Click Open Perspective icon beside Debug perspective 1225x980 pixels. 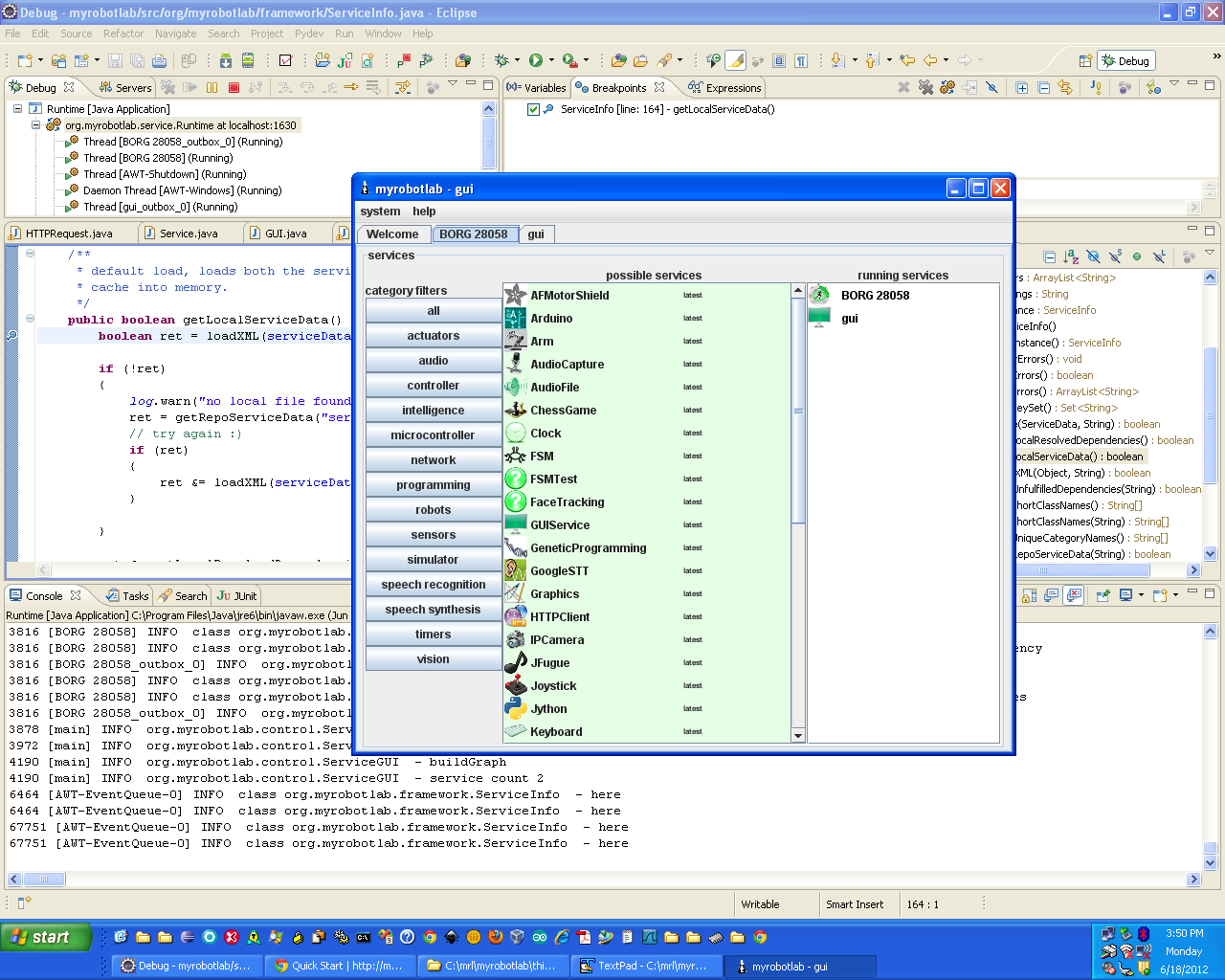coord(1085,60)
